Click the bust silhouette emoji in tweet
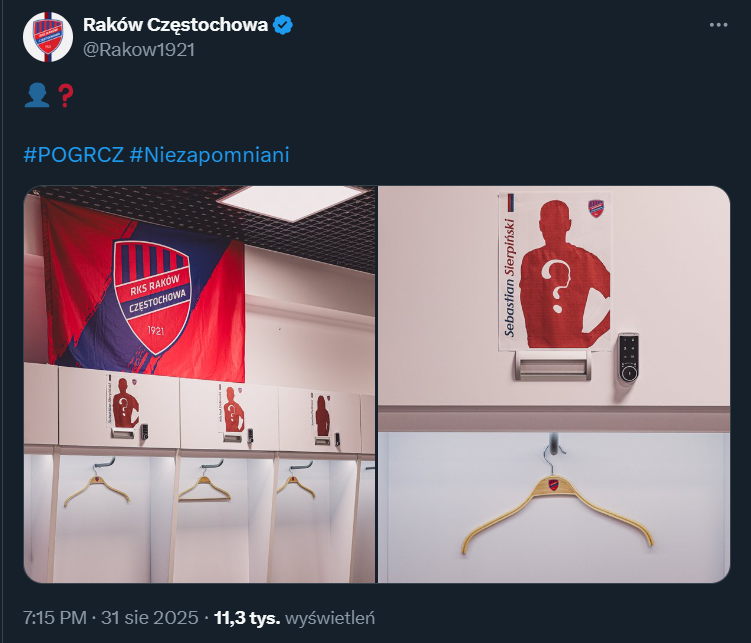This screenshot has width=751, height=643. pyautogui.click(x=37, y=95)
